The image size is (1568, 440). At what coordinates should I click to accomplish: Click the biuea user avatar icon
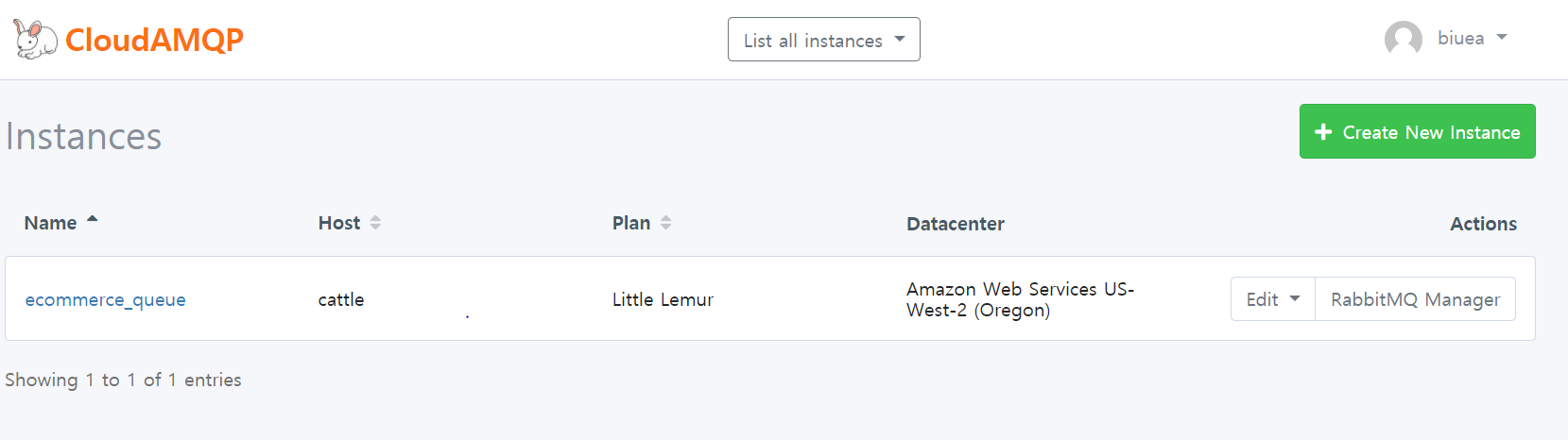pyautogui.click(x=1404, y=39)
